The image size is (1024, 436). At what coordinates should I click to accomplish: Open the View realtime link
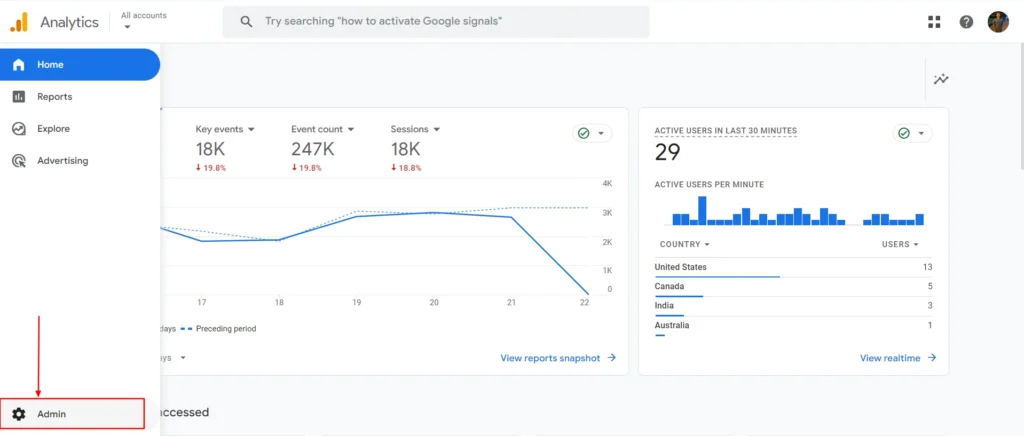tap(898, 358)
